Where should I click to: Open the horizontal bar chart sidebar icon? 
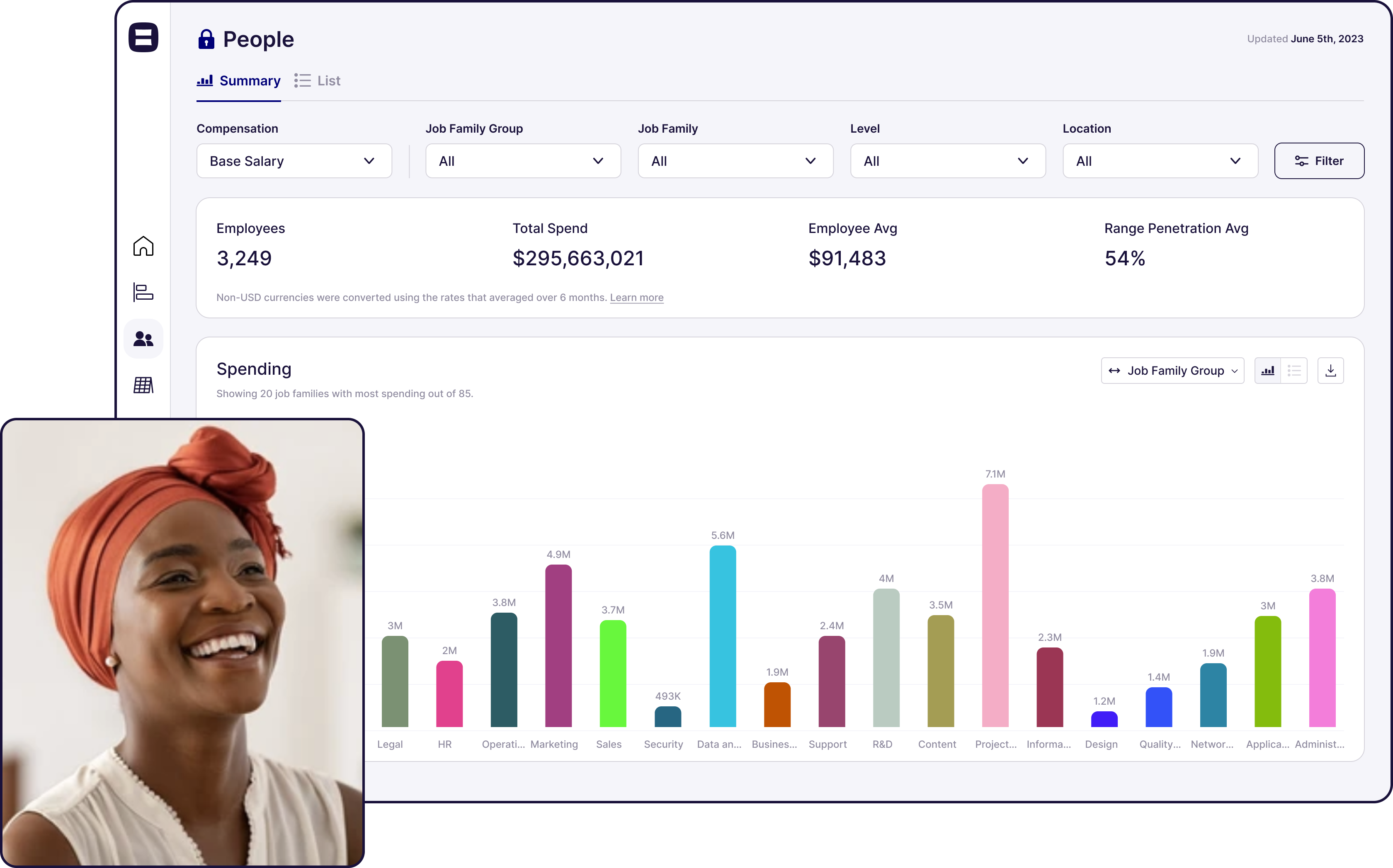click(143, 292)
